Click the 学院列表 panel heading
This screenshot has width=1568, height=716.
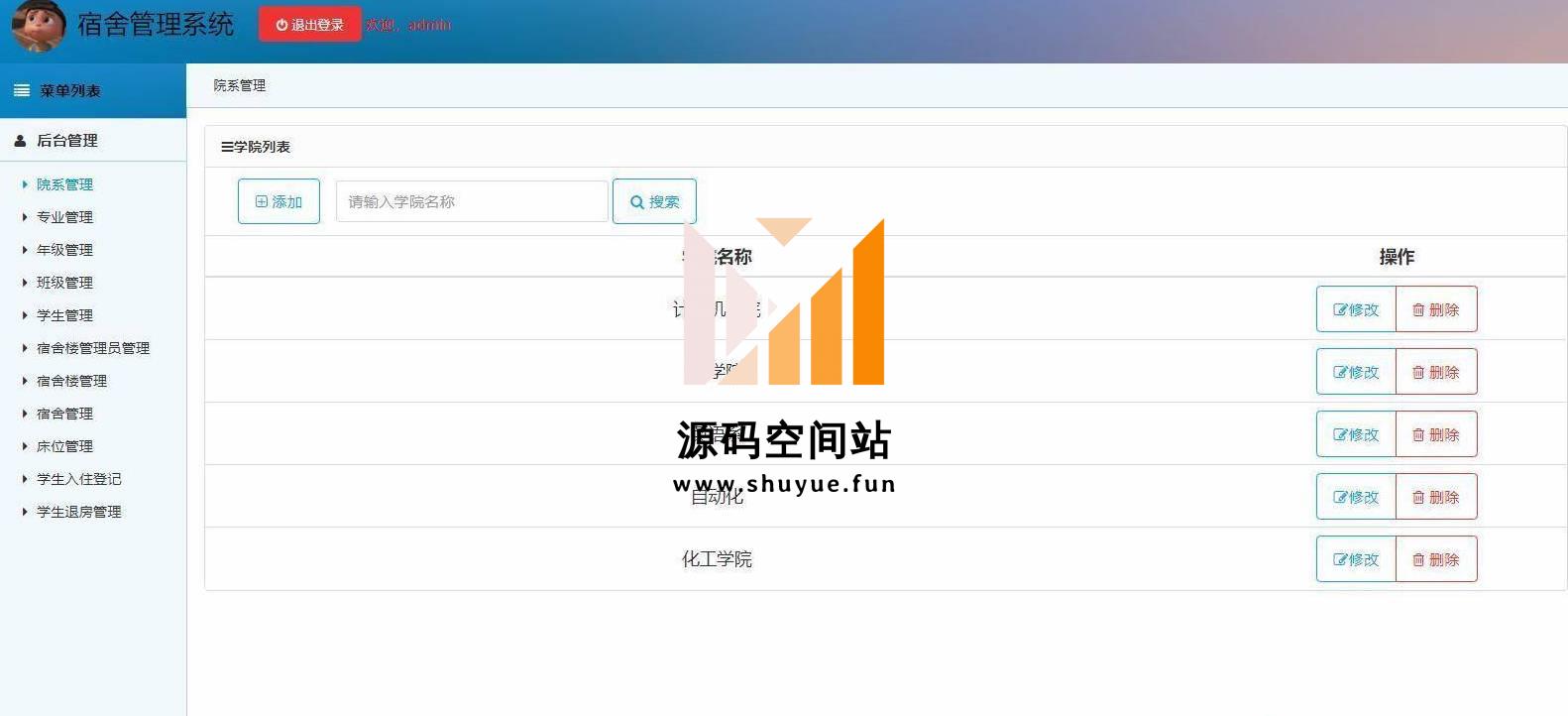pyautogui.click(x=256, y=147)
